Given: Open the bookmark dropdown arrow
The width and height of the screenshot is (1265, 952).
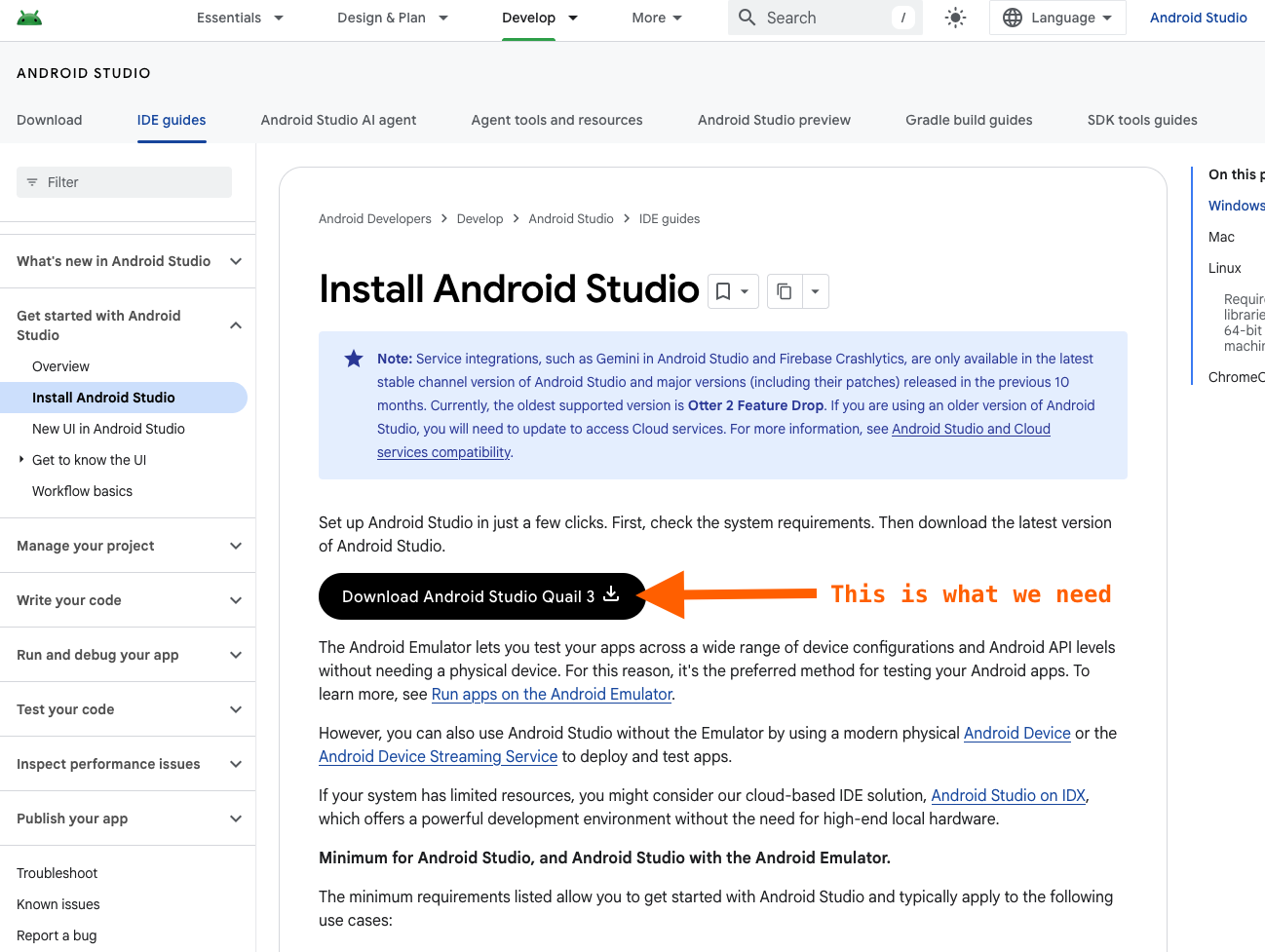Looking at the screenshot, I should click(745, 291).
